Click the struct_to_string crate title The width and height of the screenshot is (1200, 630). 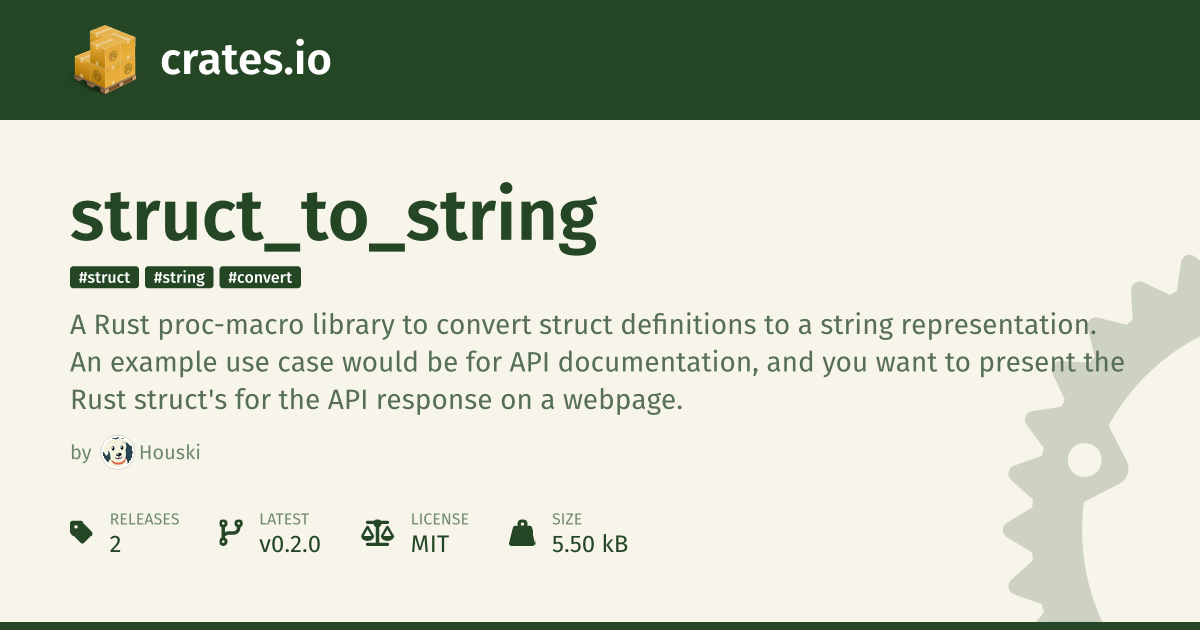pyautogui.click(x=333, y=217)
